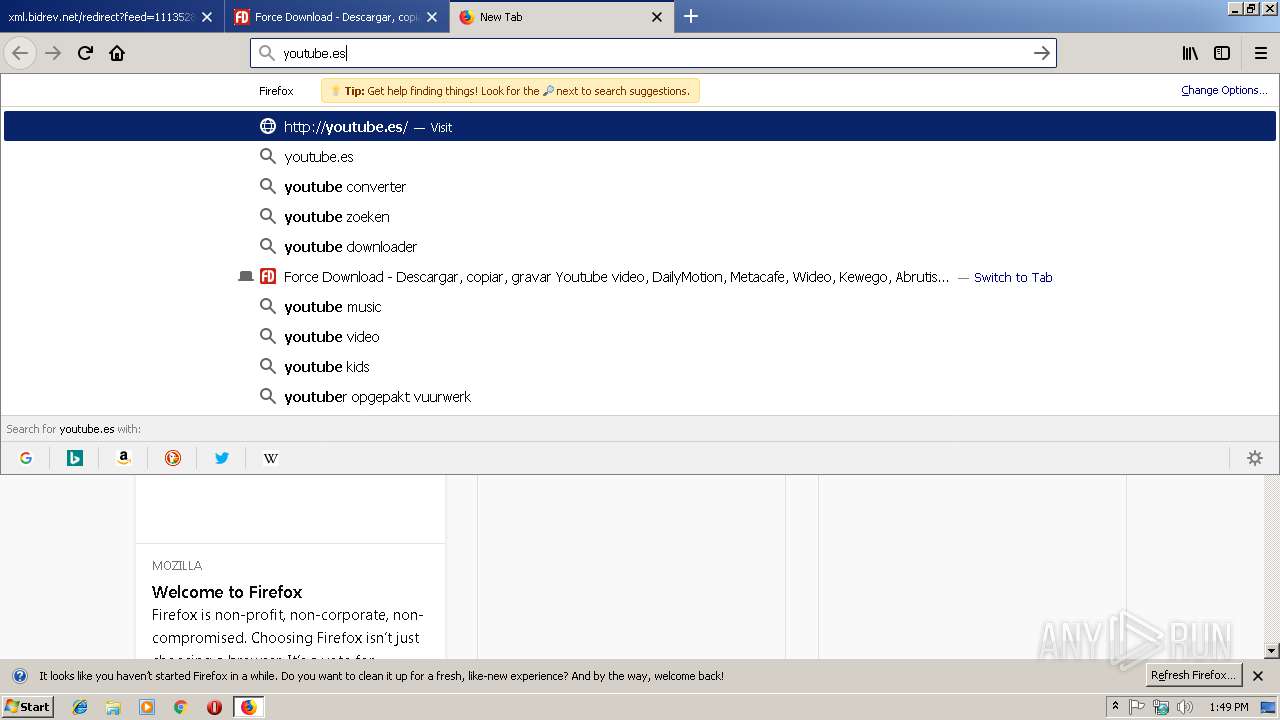
Task: Click Change Options link
Action: tap(1224, 90)
